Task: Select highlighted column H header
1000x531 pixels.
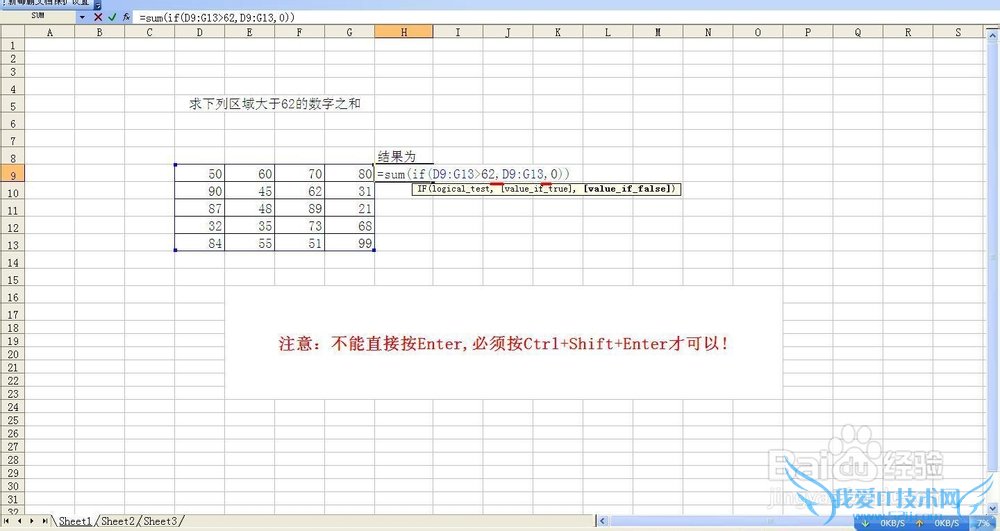Action: click(x=404, y=32)
